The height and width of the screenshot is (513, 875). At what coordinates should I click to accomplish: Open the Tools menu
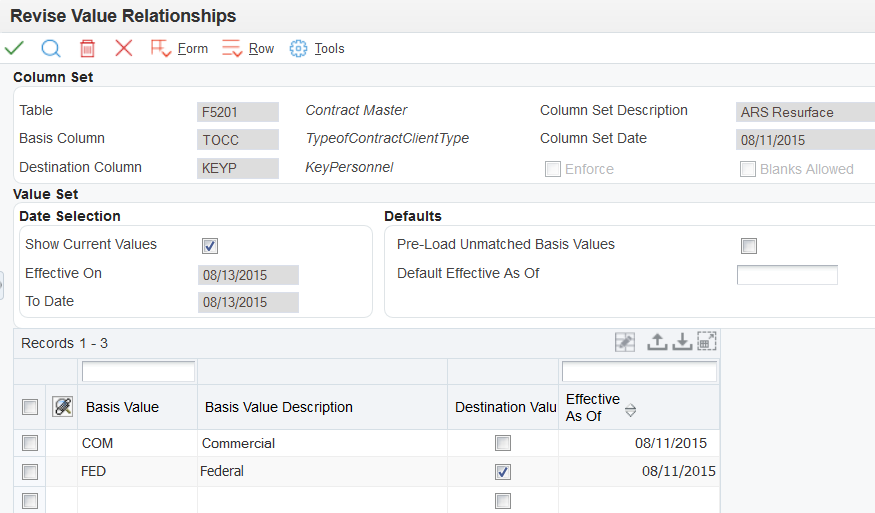329,49
